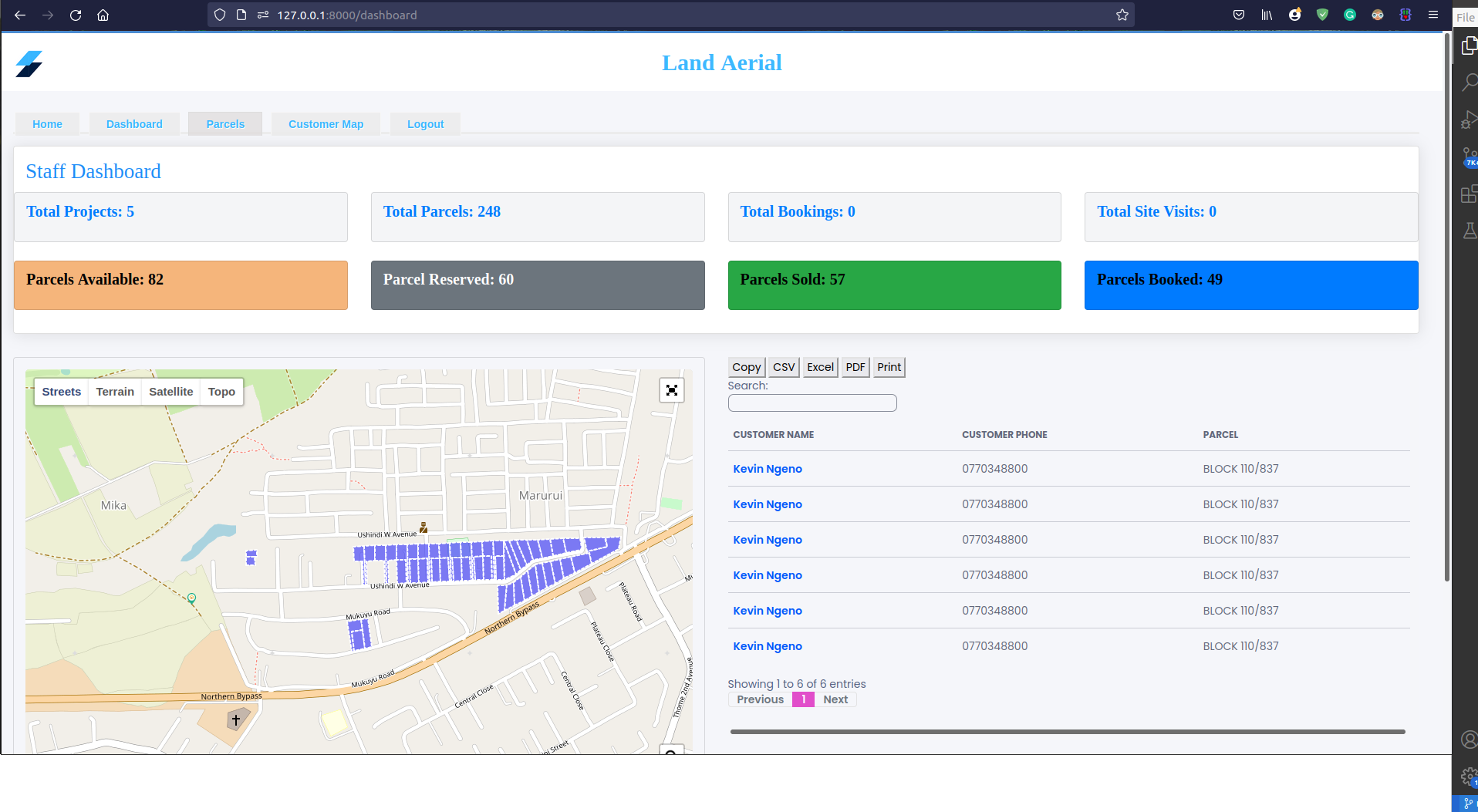Switch the map to Satellite view

[x=170, y=391]
